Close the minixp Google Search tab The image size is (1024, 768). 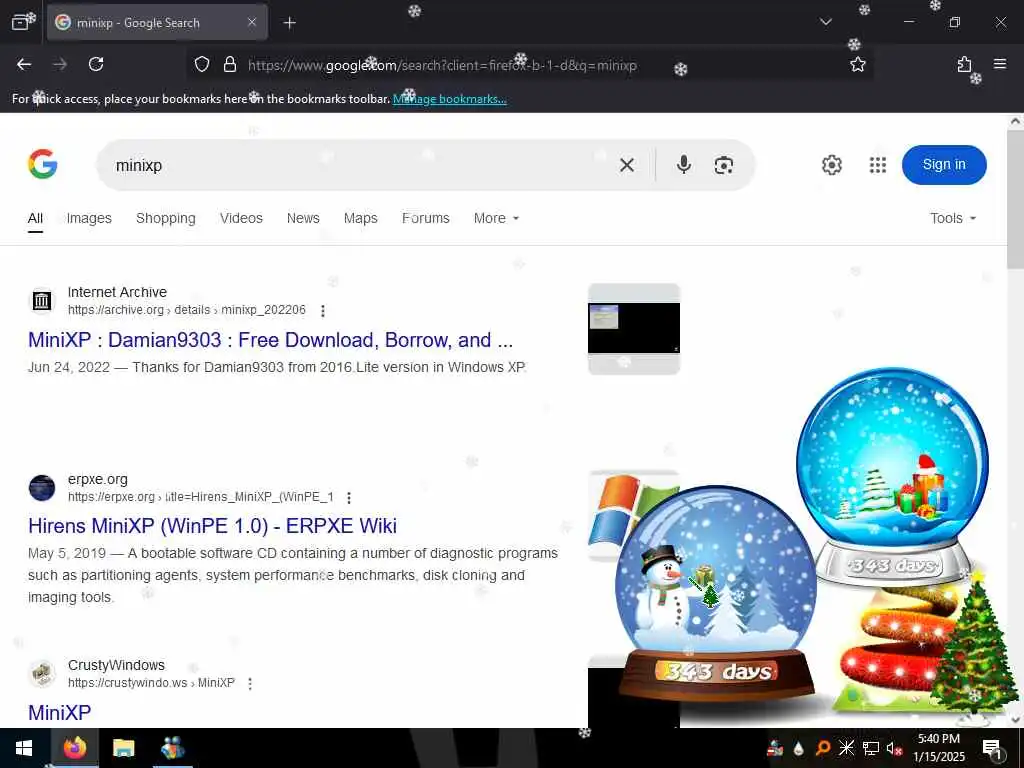point(252,22)
